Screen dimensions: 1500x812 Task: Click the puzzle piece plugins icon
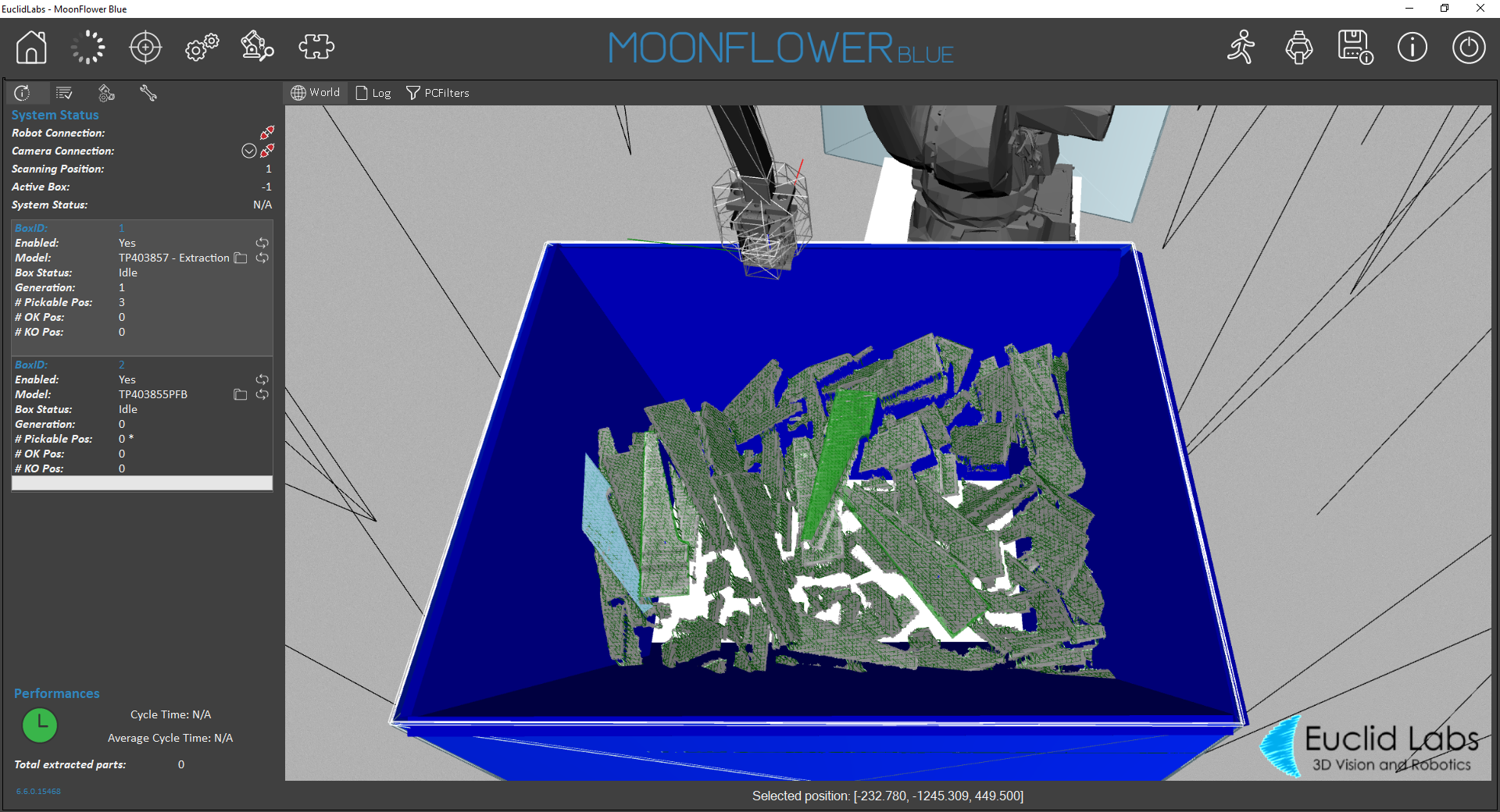click(316, 47)
